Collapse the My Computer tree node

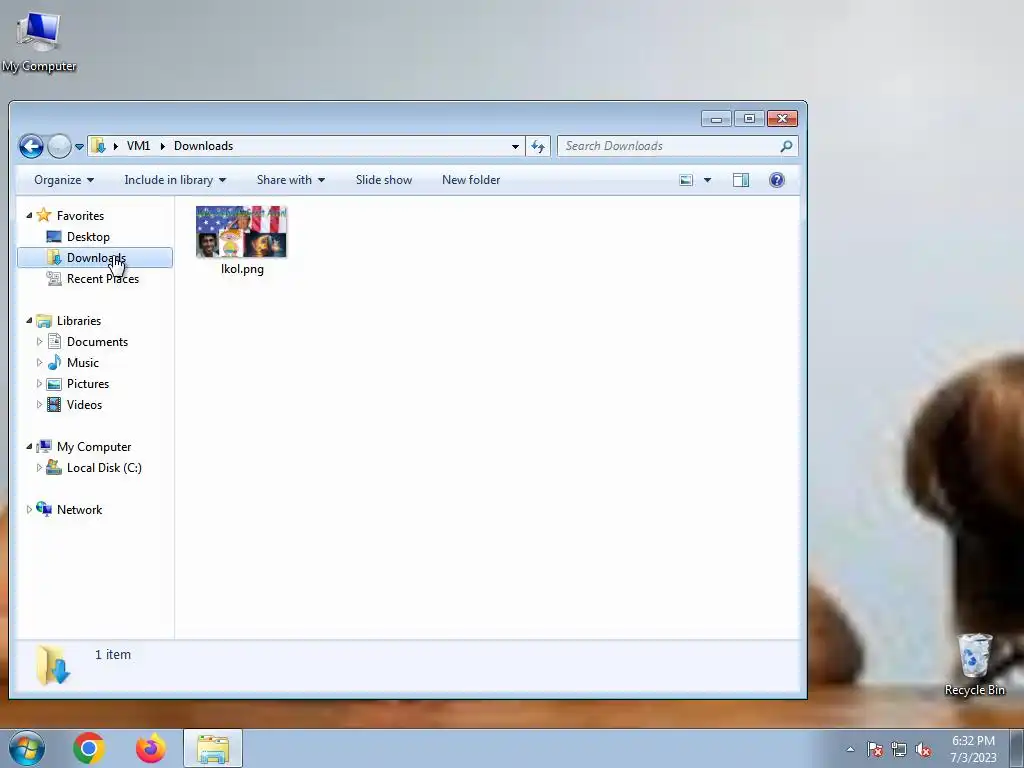pos(29,446)
